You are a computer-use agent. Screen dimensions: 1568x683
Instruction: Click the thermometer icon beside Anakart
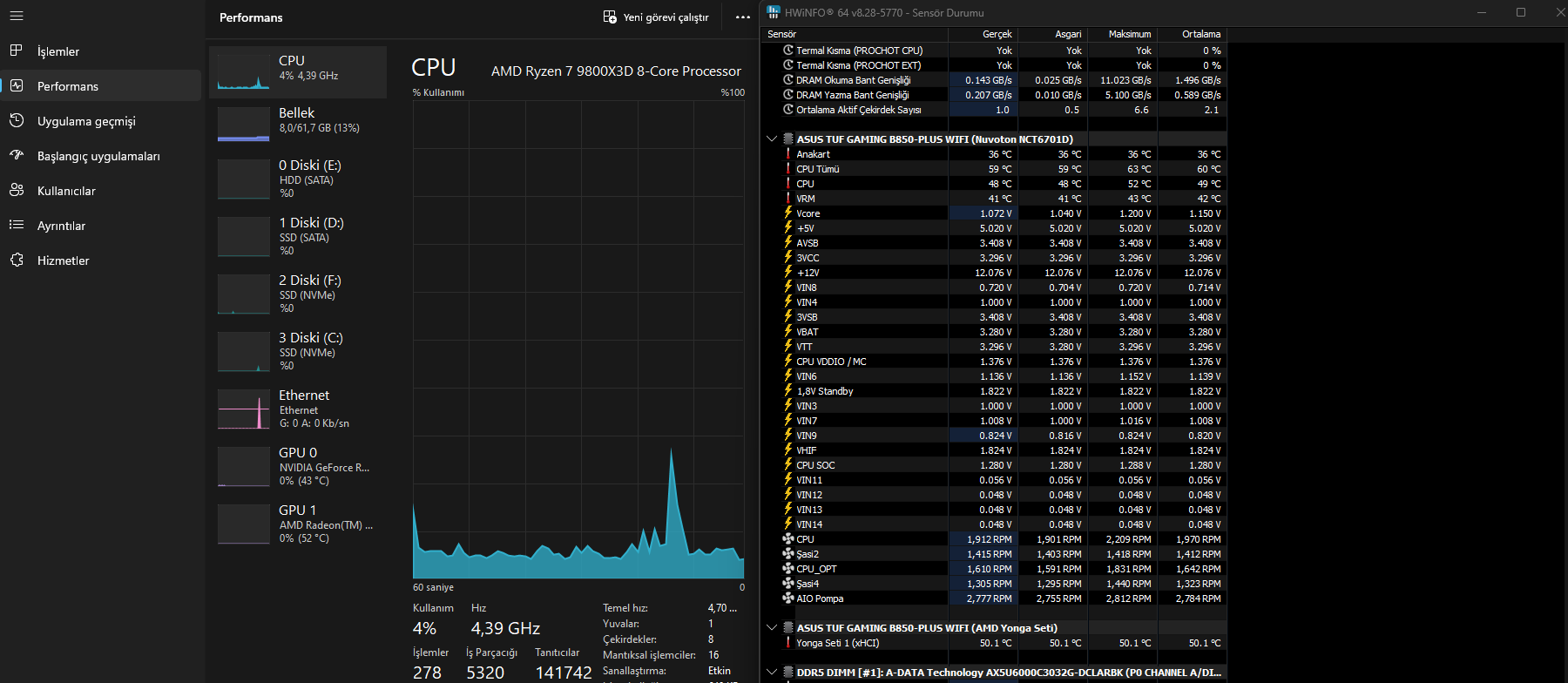[x=788, y=154]
